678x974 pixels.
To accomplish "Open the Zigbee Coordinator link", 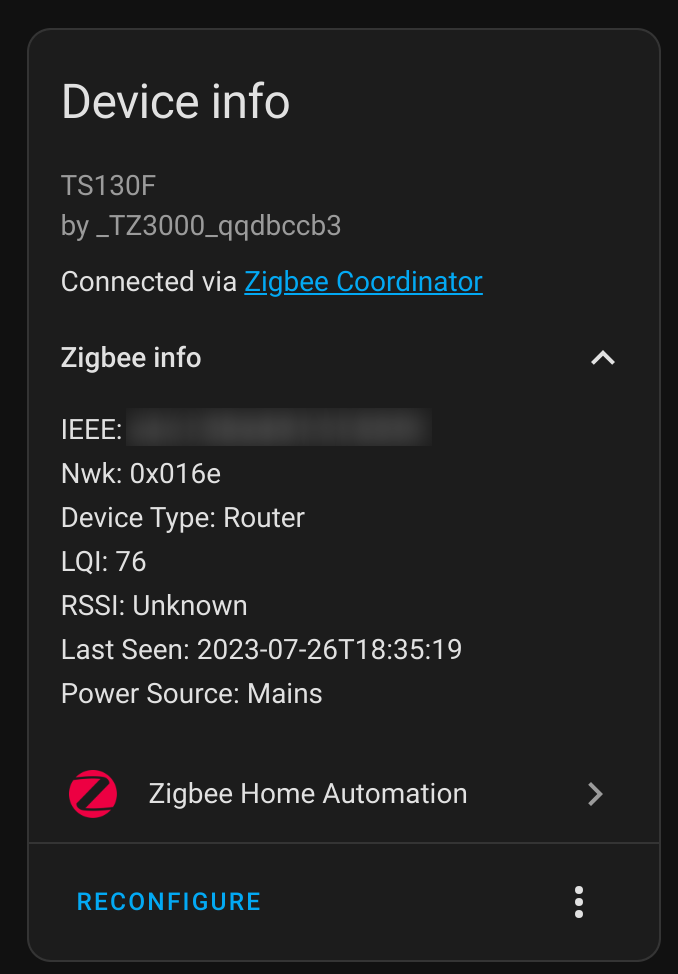I will pos(363,281).
